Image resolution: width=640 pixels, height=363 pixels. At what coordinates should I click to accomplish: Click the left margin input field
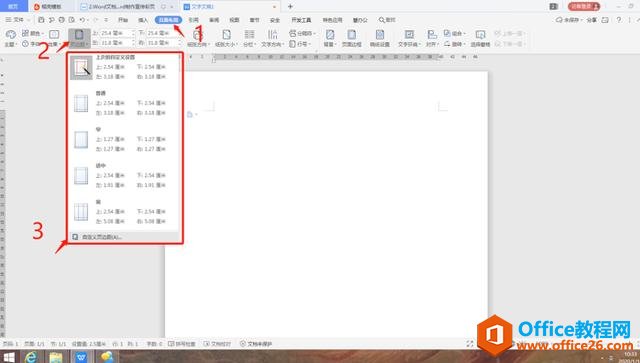click(117, 43)
